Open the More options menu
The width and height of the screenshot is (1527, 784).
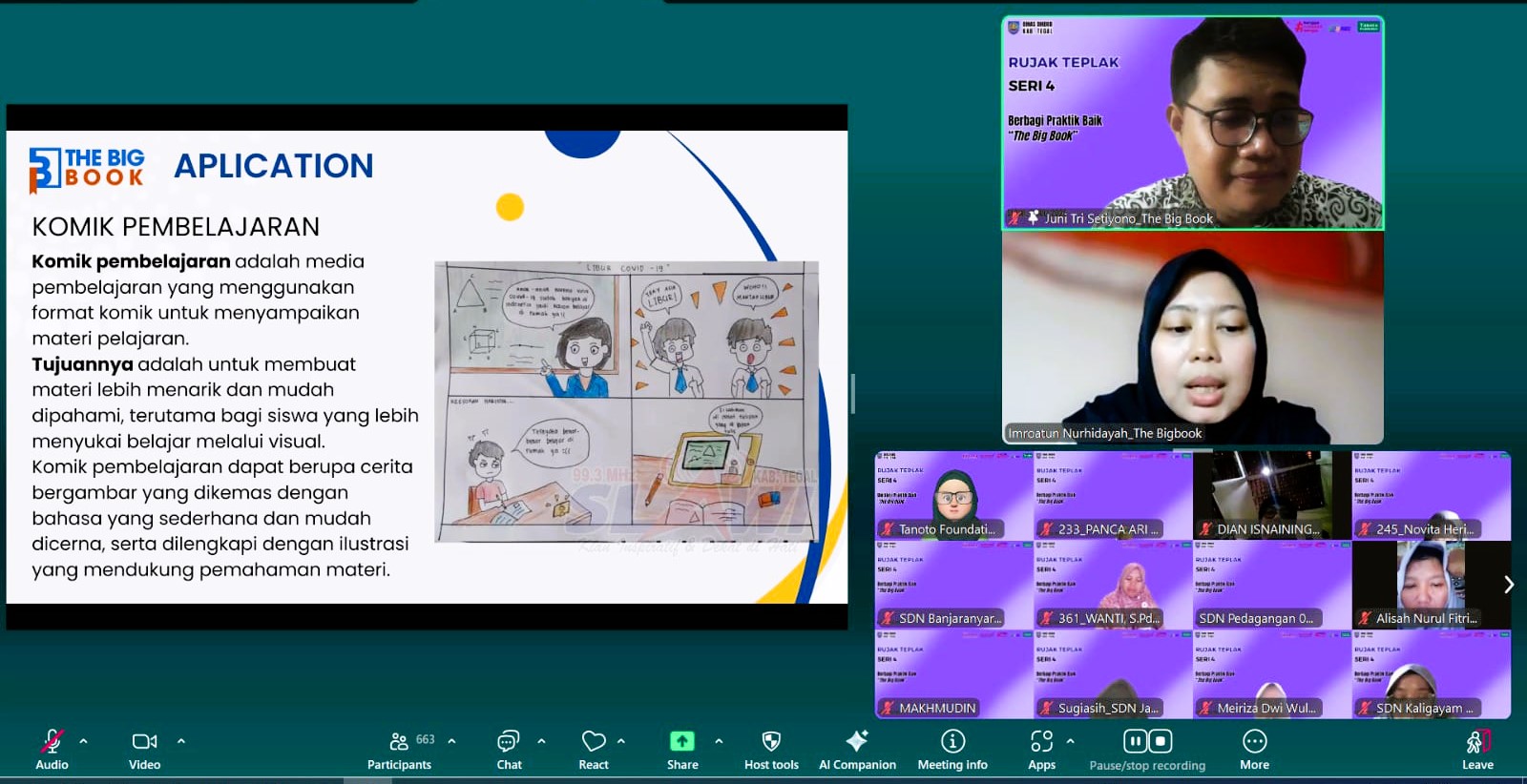pyautogui.click(x=1254, y=742)
